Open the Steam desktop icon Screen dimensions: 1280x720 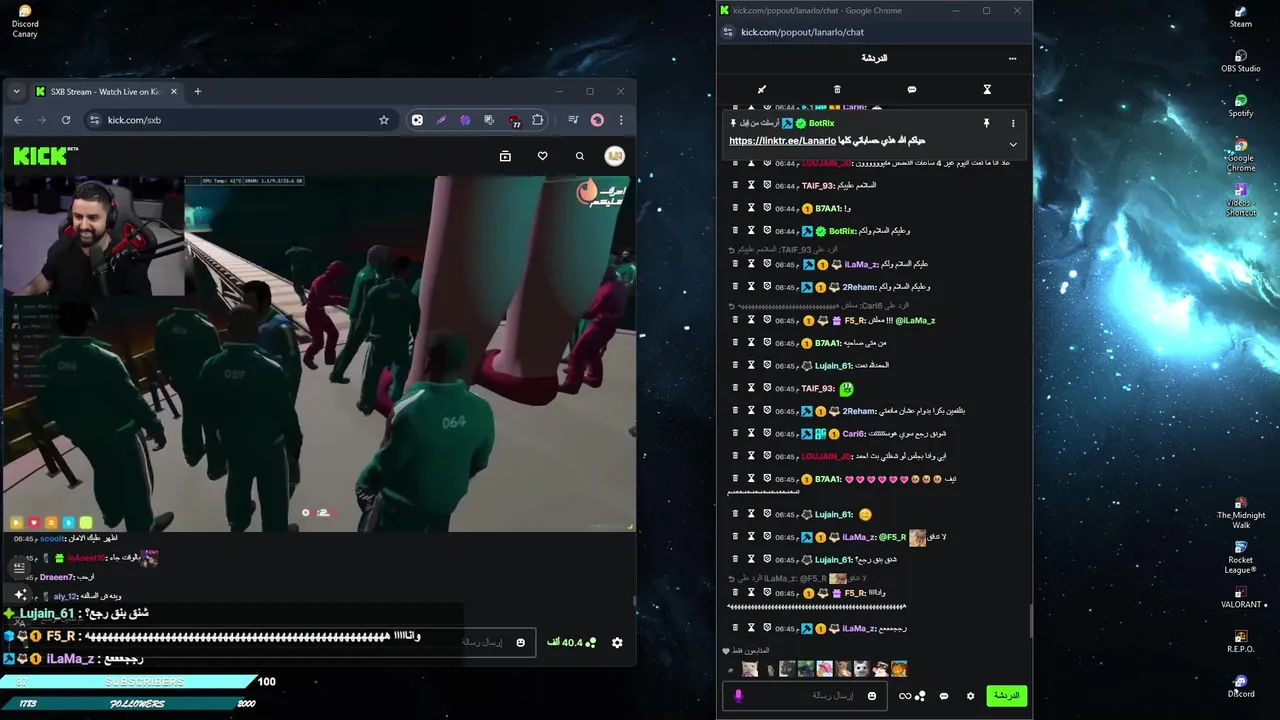(x=1241, y=17)
